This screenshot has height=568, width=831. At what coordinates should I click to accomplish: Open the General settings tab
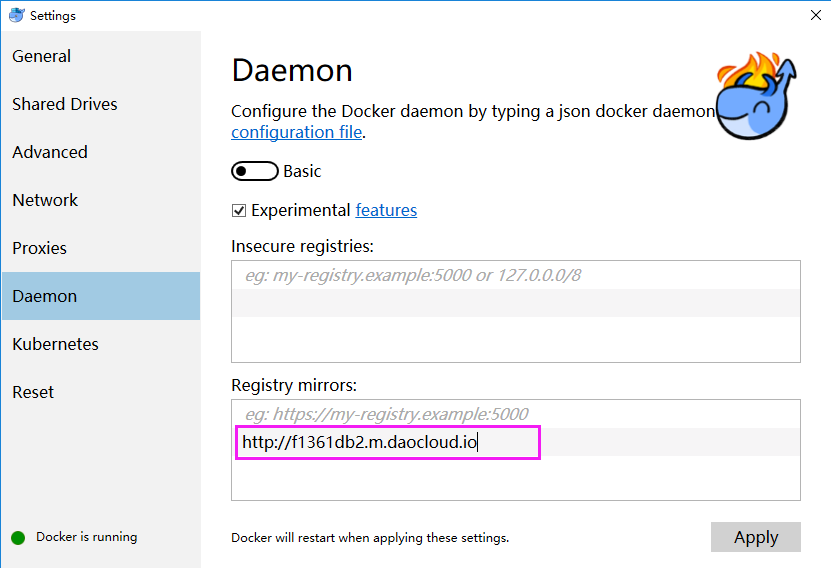click(42, 56)
